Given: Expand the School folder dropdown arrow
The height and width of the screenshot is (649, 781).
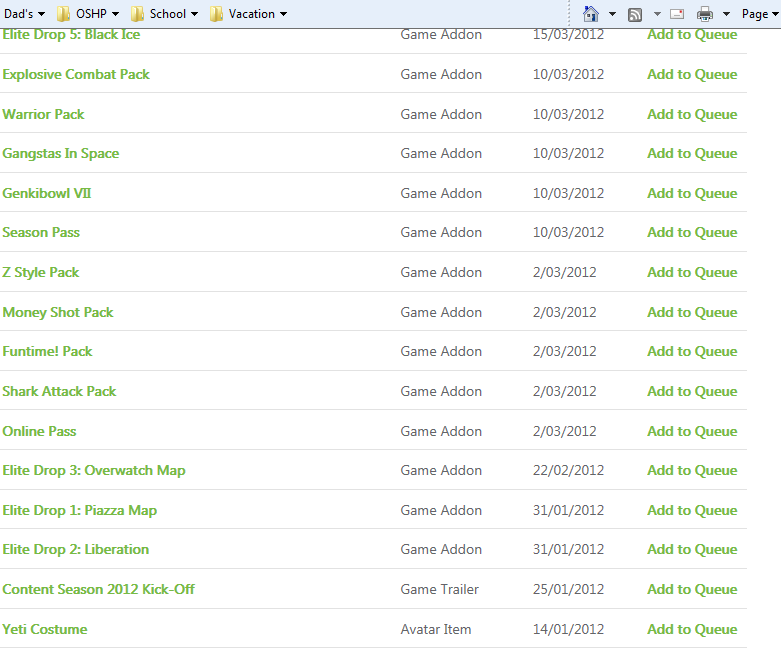Looking at the screenshot, I should click(194, 14).
